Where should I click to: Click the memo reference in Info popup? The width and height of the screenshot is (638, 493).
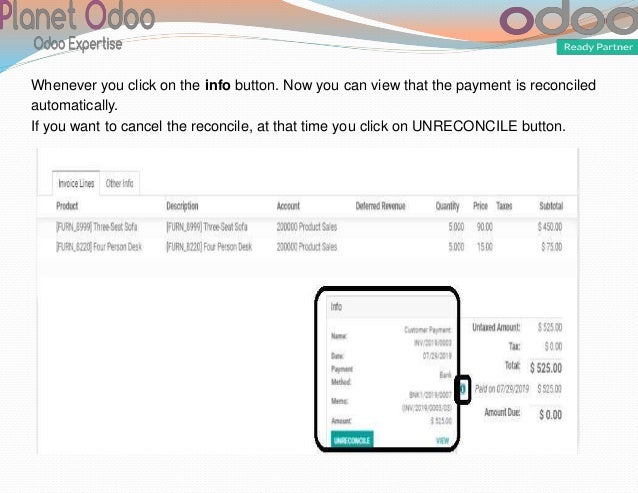tap(427, 401)
